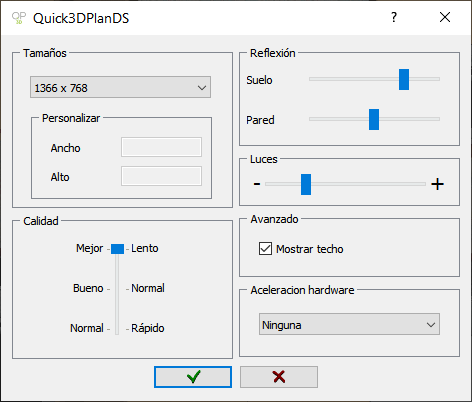472x402 pixels.
Task: Click the Suelo reflection slider handle
Action: click(404, 79)
